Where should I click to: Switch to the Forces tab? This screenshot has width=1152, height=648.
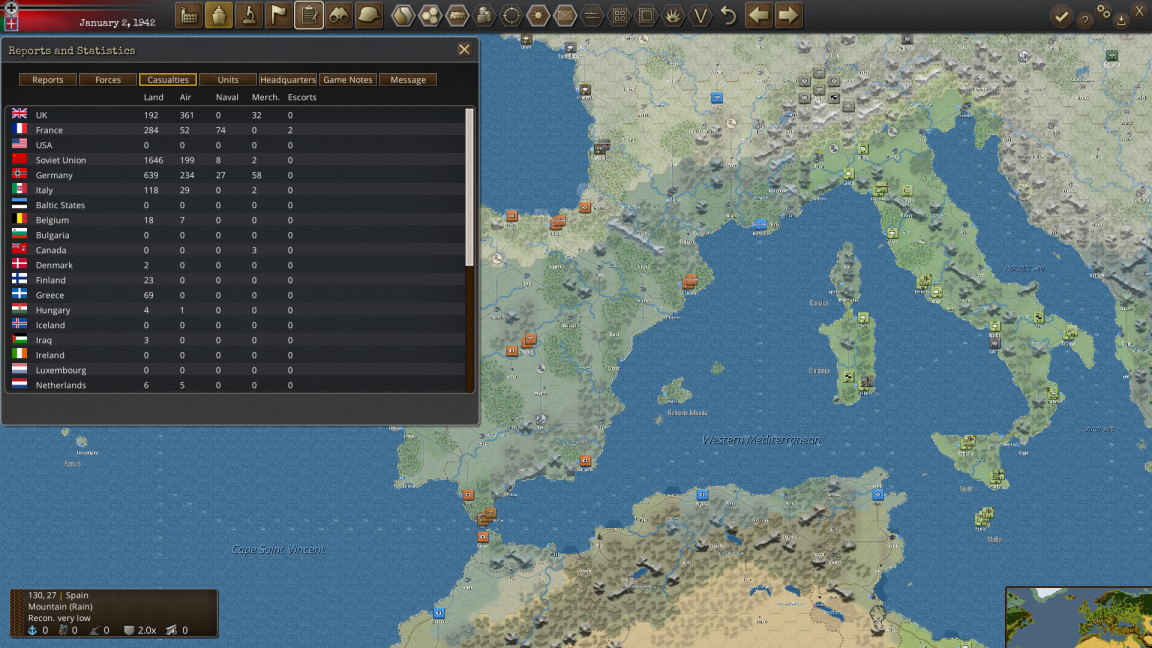[108, 79]
